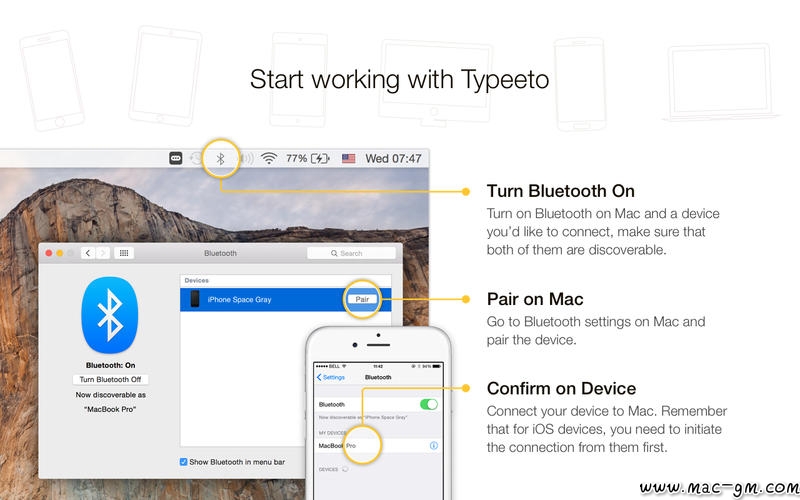
Task: Tap the info icon beside MacBook Pro
Action: pyautogui.click(x=434, y=445)
